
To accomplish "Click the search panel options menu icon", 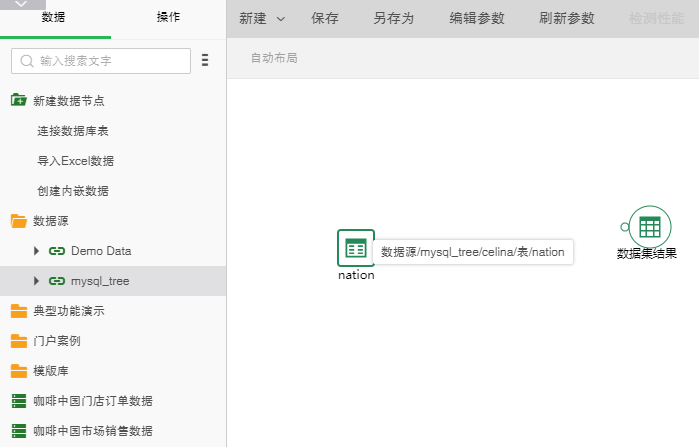I will [205, 61].
